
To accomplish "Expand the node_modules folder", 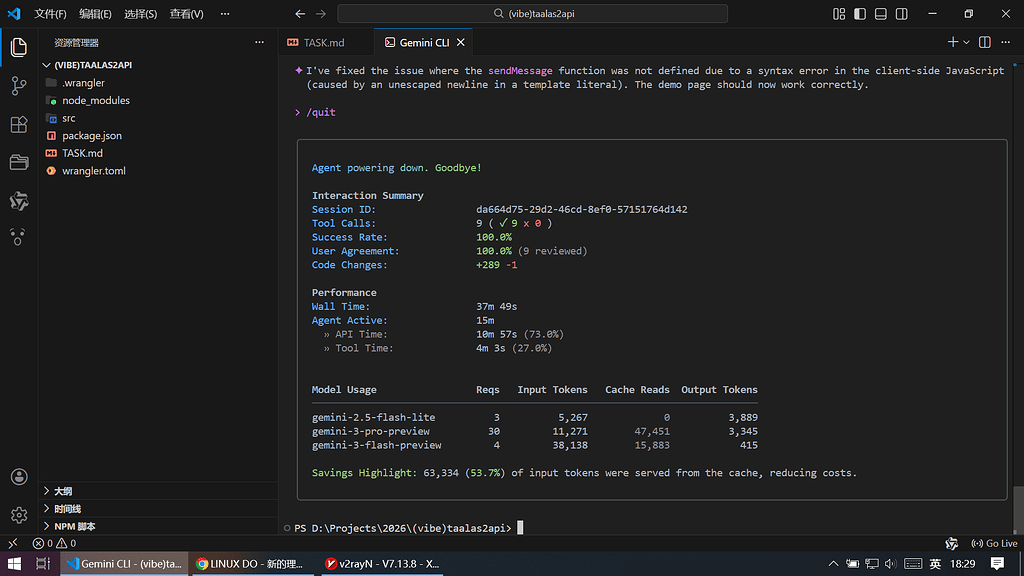I will (158, 101).
